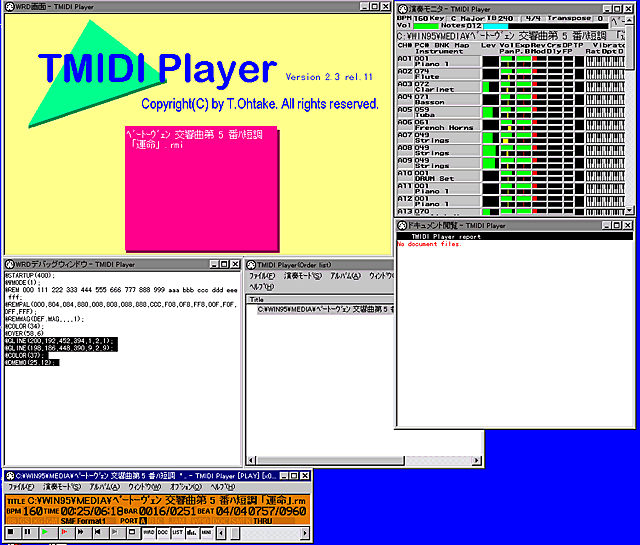Click the performance monitor bar-graph icon
Image resolution: width=640 pixels, height=545 pixels.
(191, 534)
